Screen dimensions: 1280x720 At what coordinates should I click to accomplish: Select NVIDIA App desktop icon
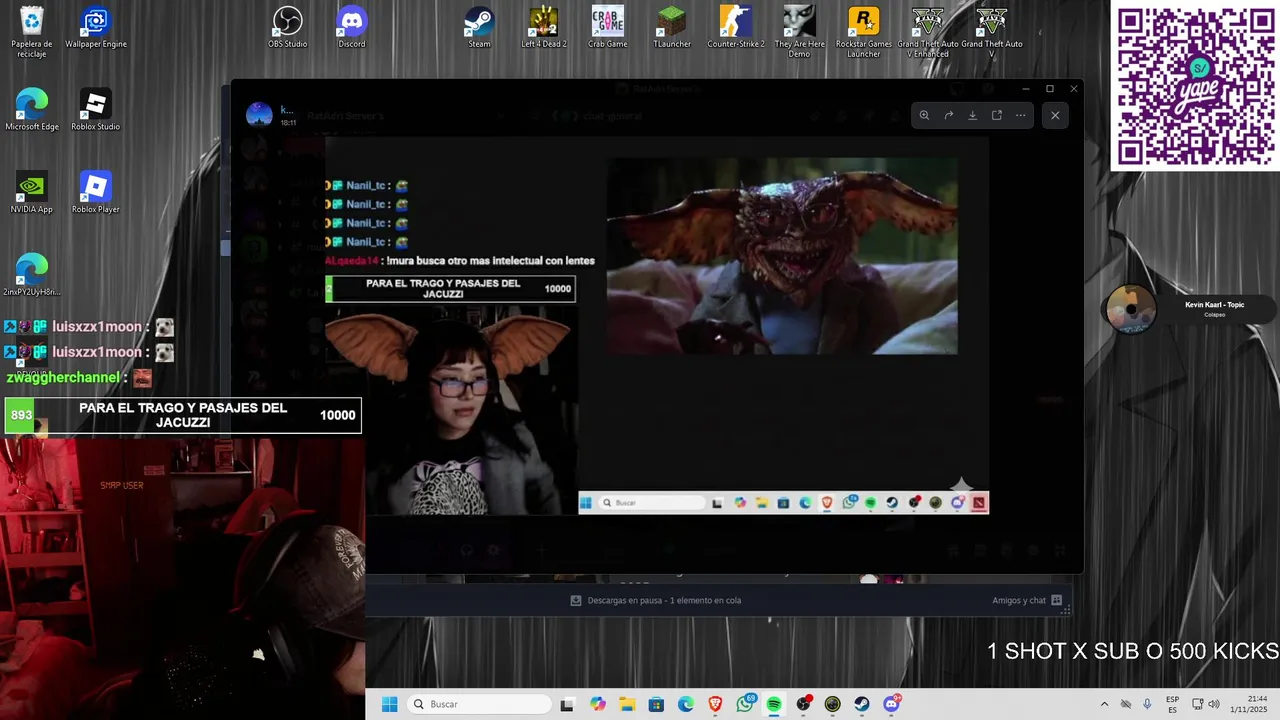tap(32, 193)
